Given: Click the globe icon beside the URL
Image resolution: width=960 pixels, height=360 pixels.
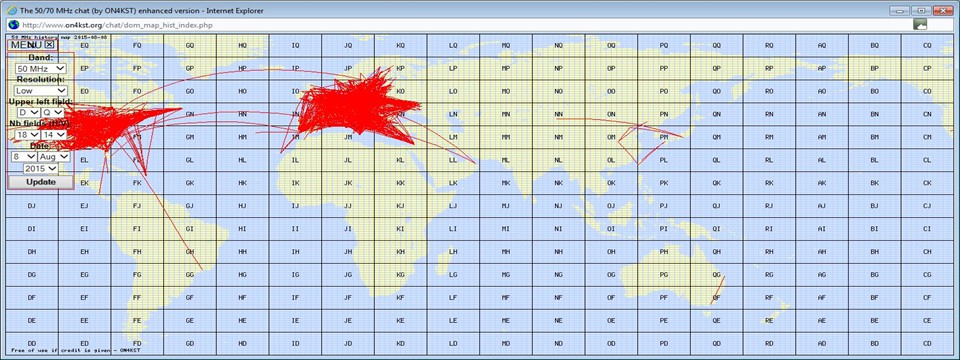Looking at the screenshot, I should [x=13, y=24].
